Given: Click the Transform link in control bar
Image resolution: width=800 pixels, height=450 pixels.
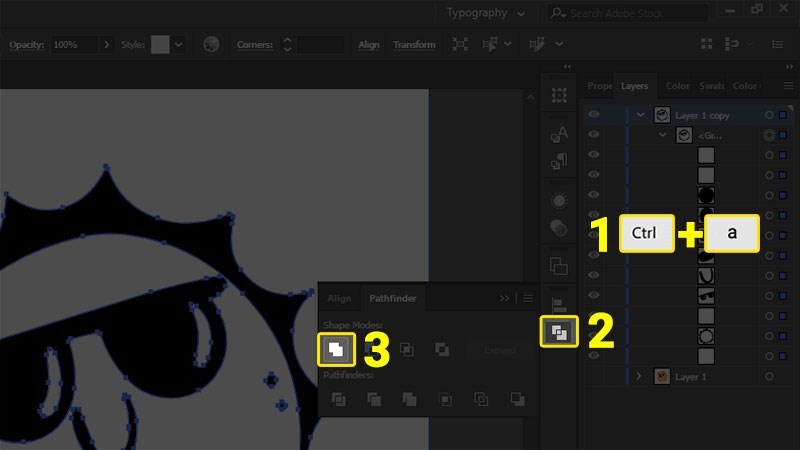Looking at the screenshot, I should [414, 45].
